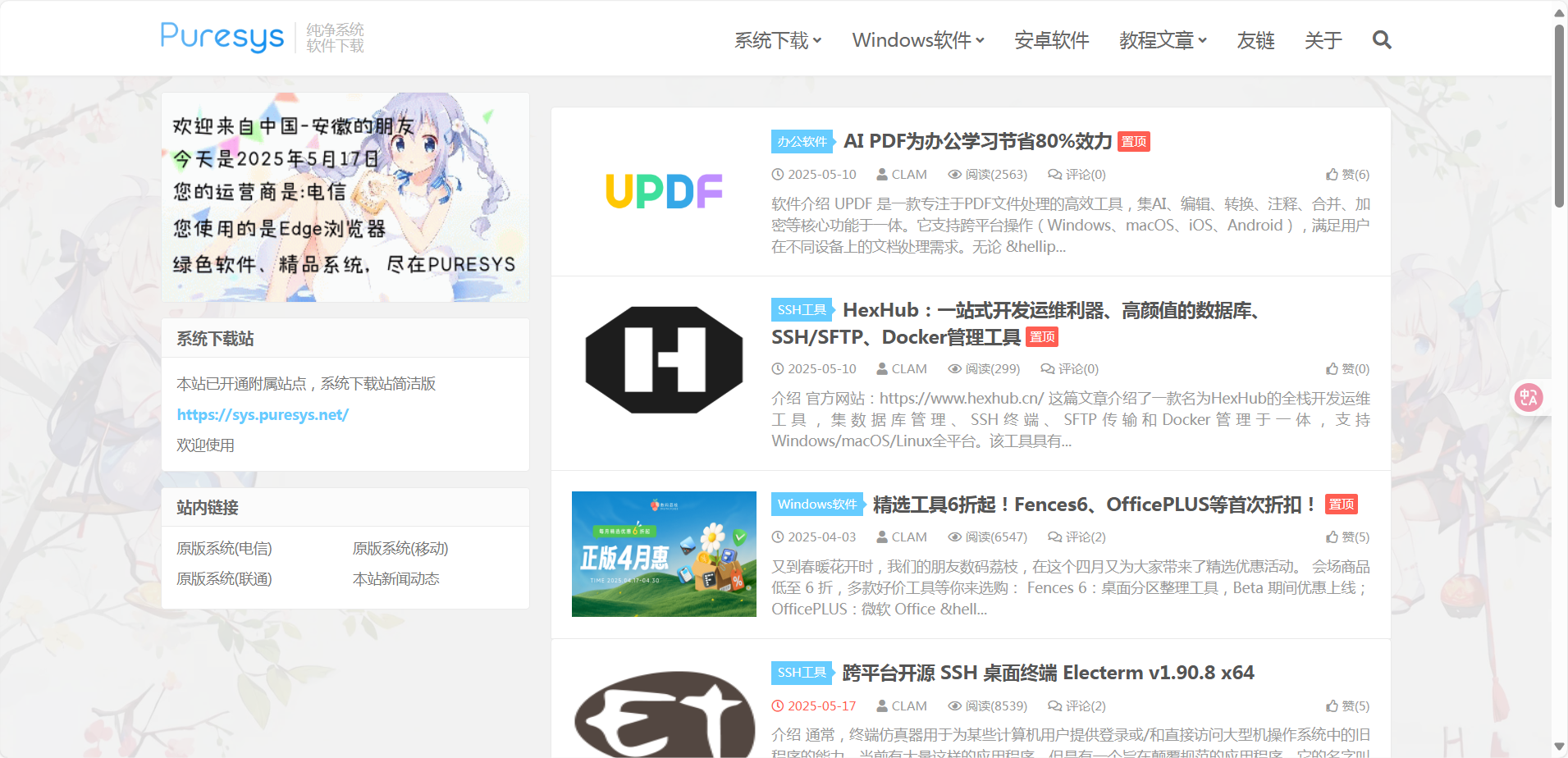Open the Electerm v1.90.8 x64 article title
The height and width of the screenshot is (758, 1568).
coord(1048,673)
